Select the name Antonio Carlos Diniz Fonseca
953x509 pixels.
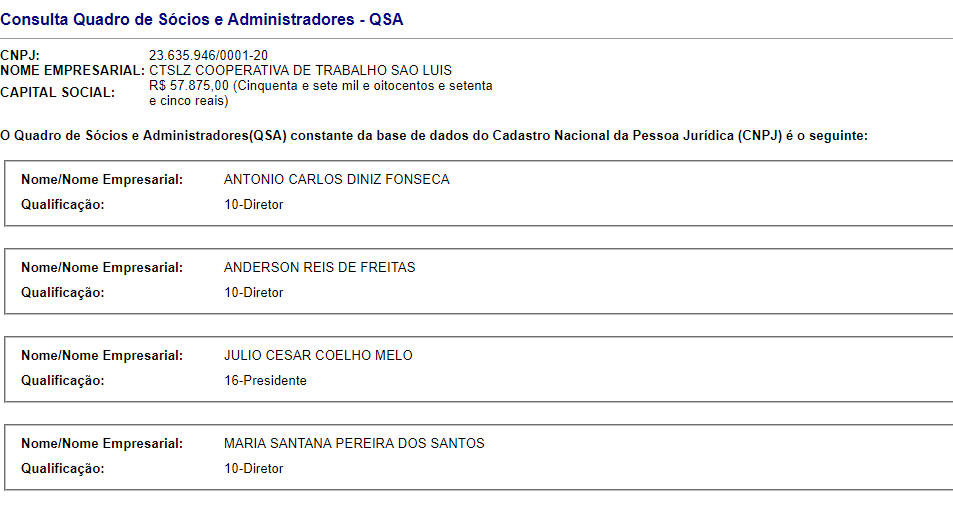click(337, 180)
